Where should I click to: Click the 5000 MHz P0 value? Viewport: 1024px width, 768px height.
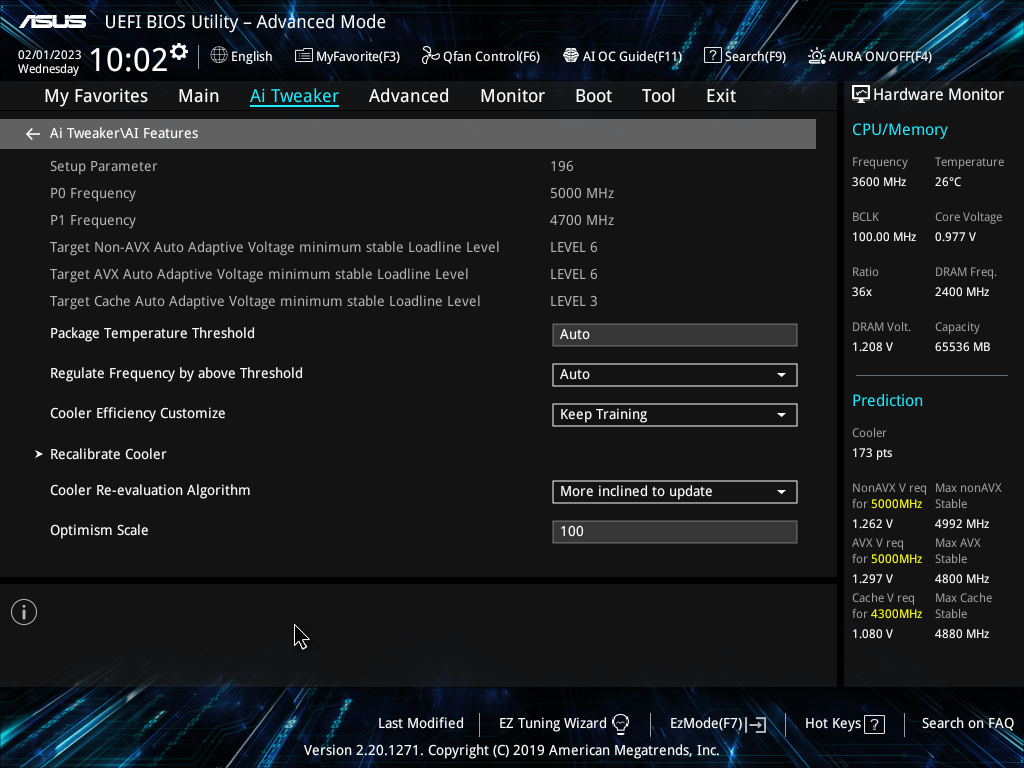click(582, 193)
